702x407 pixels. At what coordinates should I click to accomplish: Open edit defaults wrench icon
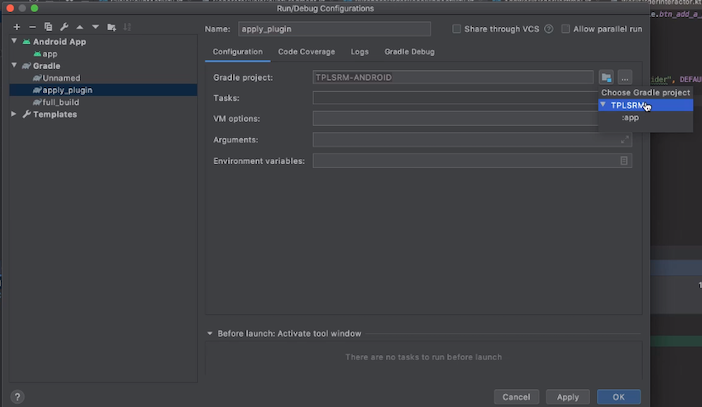coord(64,26)
